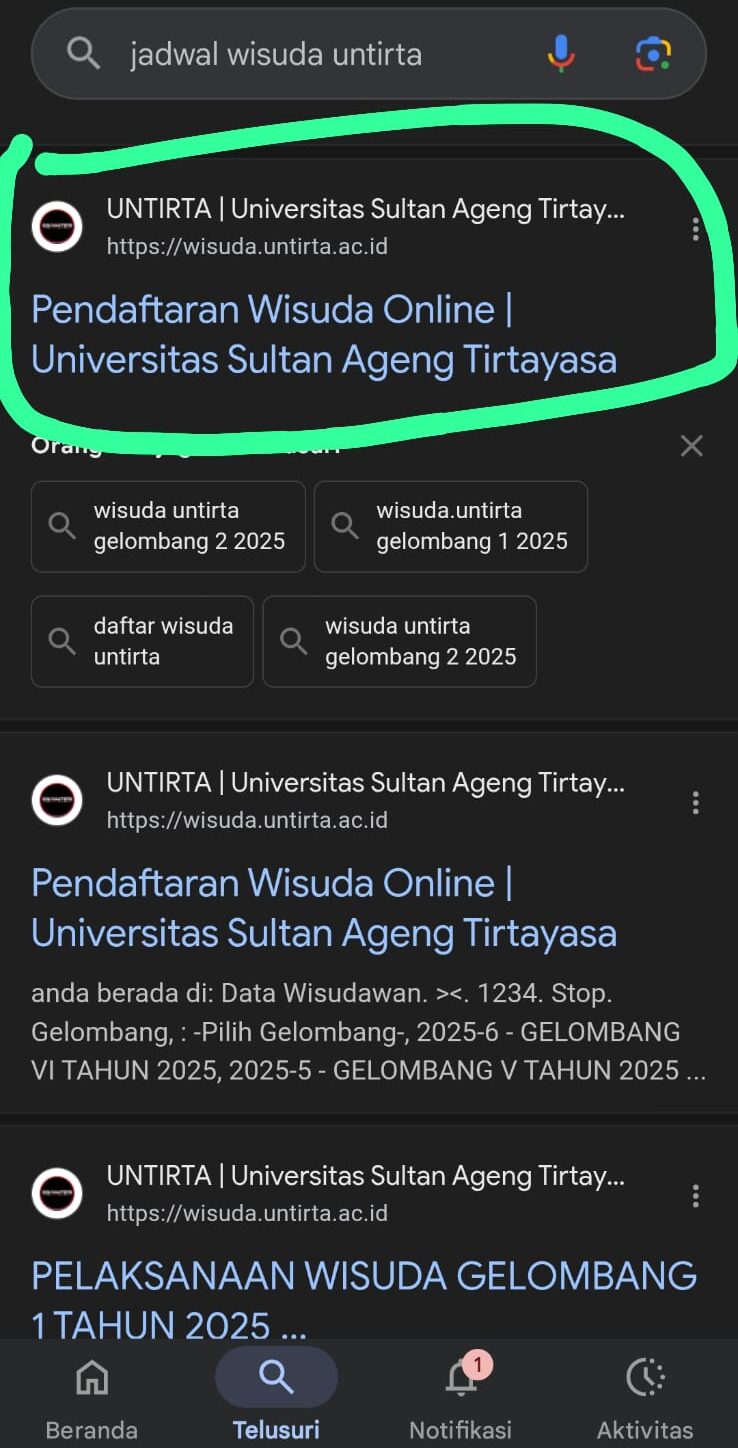Dismiss the related searches section
Viewport: 738px width, 1448px height.
(691, 446)
